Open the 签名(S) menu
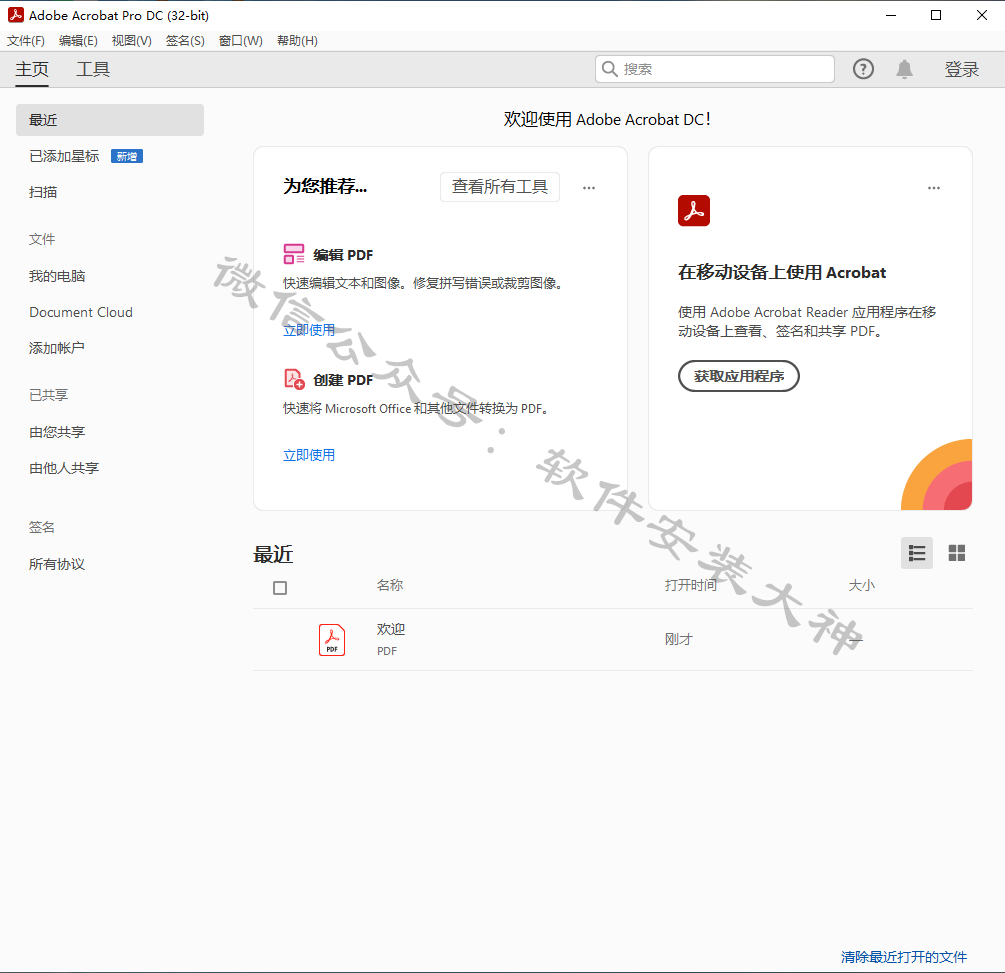This screenshot has width=1005, height=973. click(x=185, y=40)
